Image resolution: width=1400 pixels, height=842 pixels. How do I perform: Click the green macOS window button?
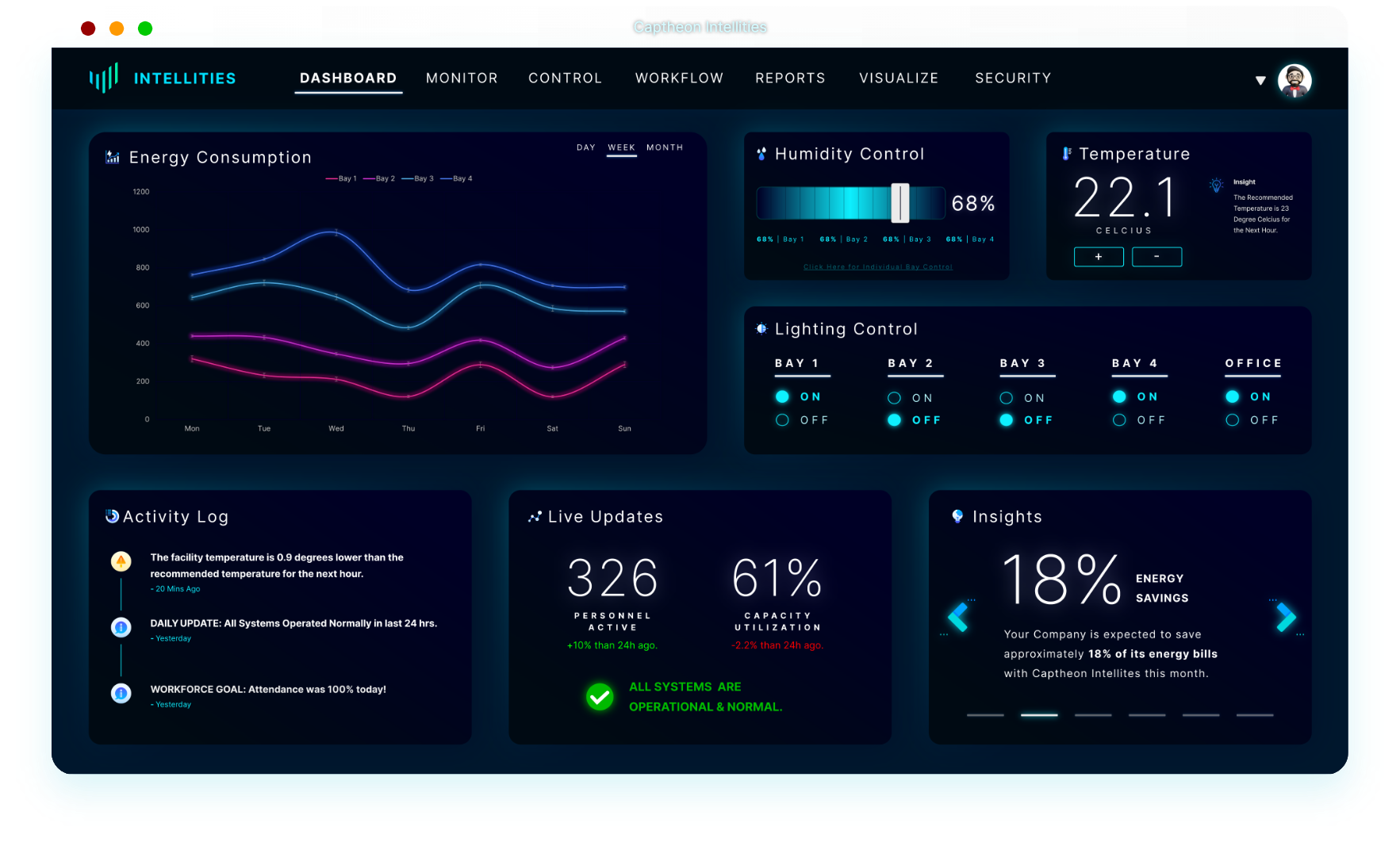point(145,29)
